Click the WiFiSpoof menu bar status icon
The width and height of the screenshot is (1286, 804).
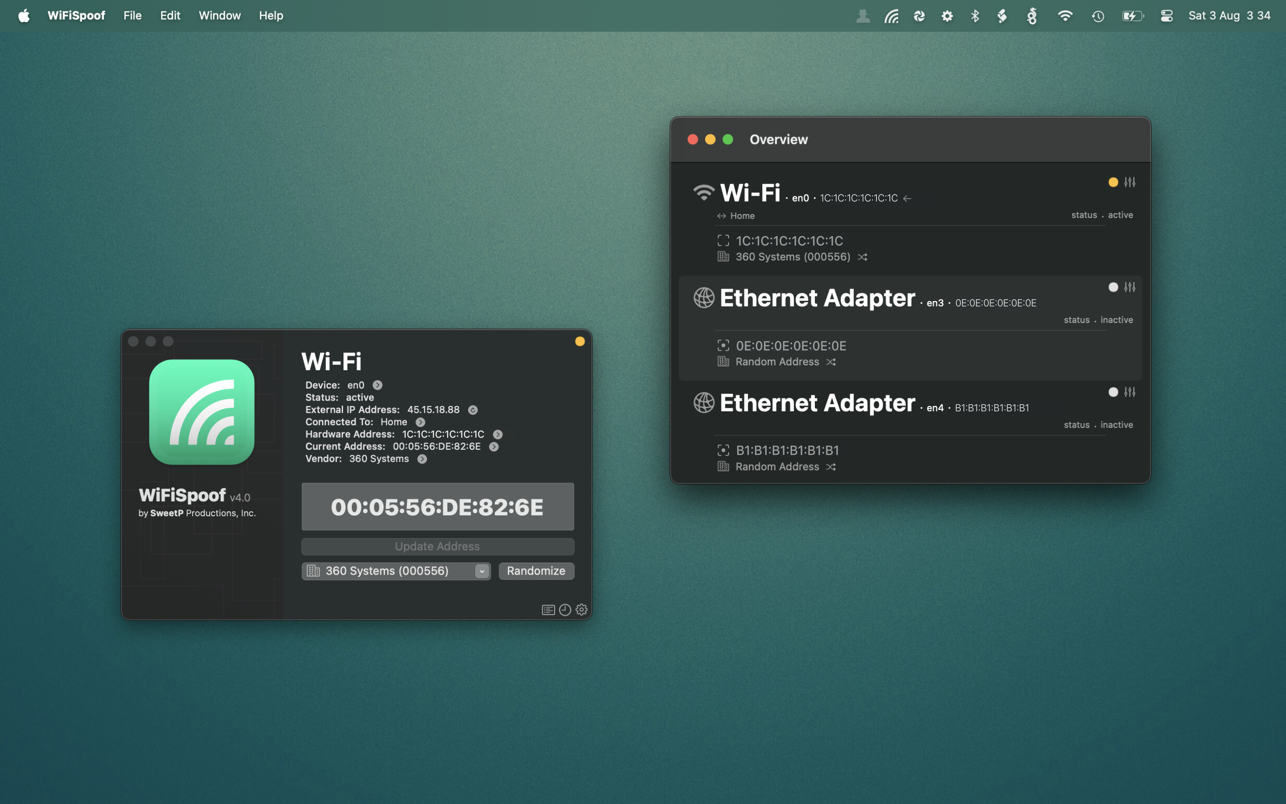(891, 16)
